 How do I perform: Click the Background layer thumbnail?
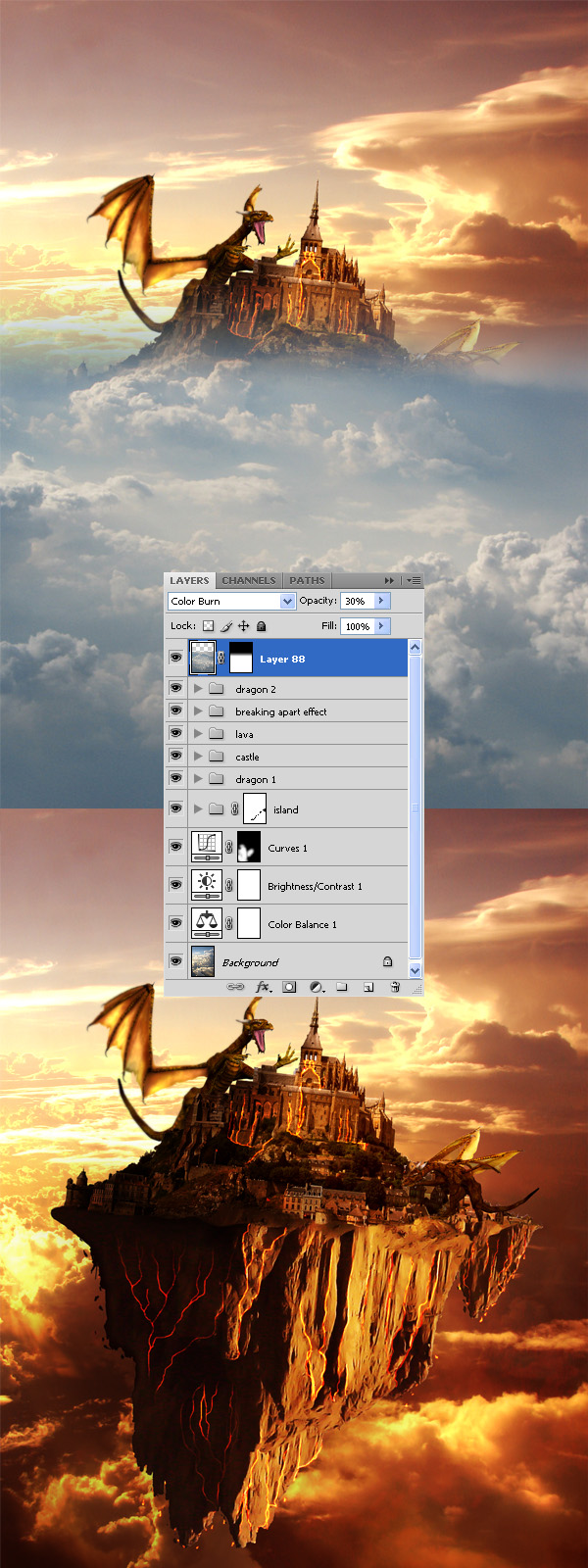pyautogui.click(x=203, y=961)
